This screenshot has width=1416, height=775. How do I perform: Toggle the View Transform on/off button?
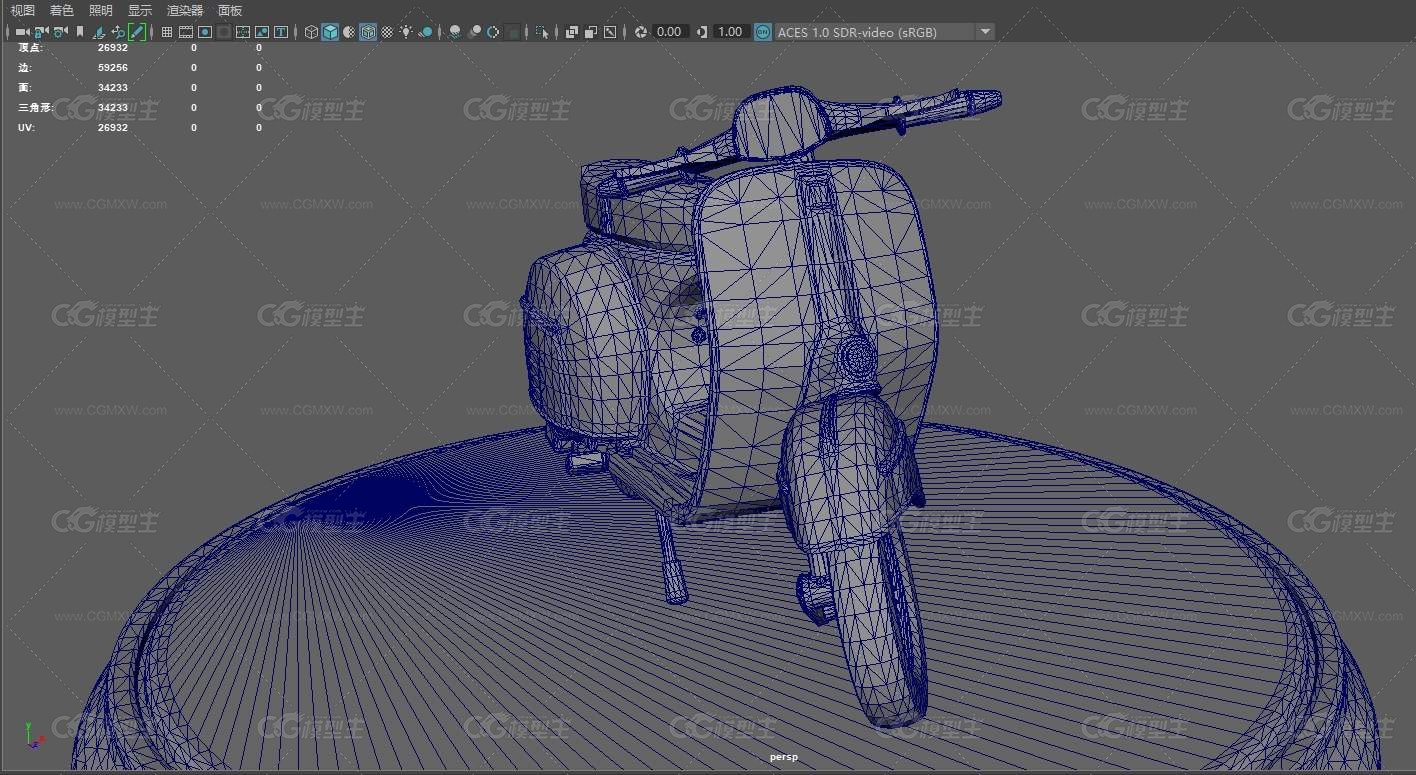click(x=763, y=32)
